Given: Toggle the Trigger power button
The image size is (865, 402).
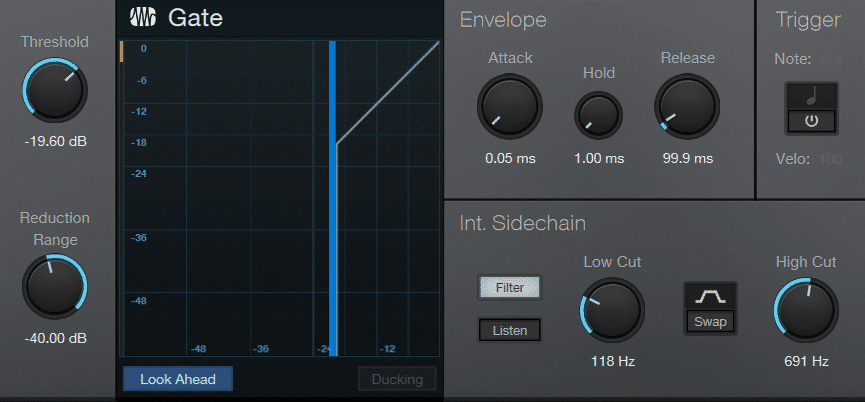Looking at the screenshot, I should tap(811, 121).
